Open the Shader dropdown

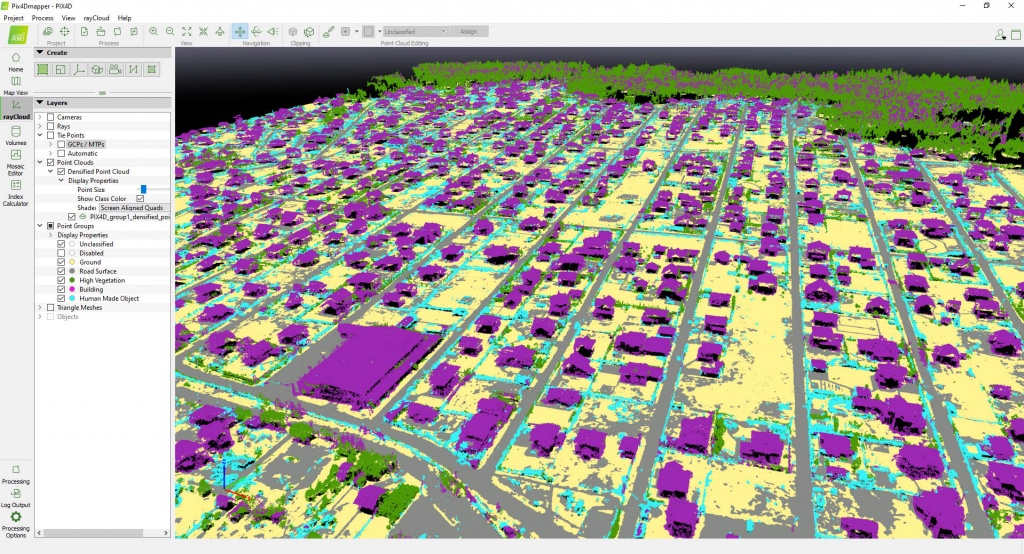pos(134,208)
